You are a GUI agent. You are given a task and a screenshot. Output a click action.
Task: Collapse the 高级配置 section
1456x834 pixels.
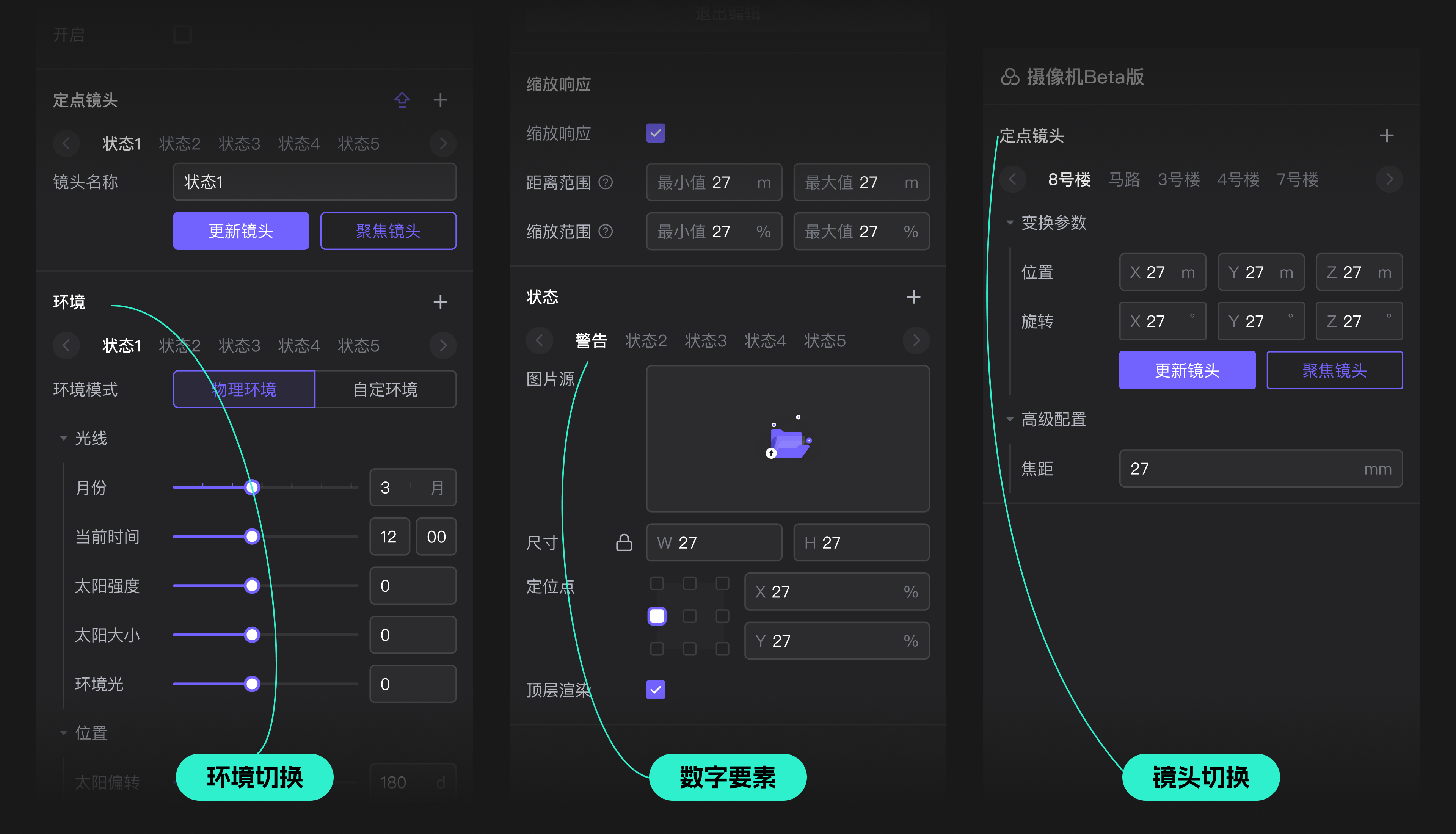click(1010, 420)
